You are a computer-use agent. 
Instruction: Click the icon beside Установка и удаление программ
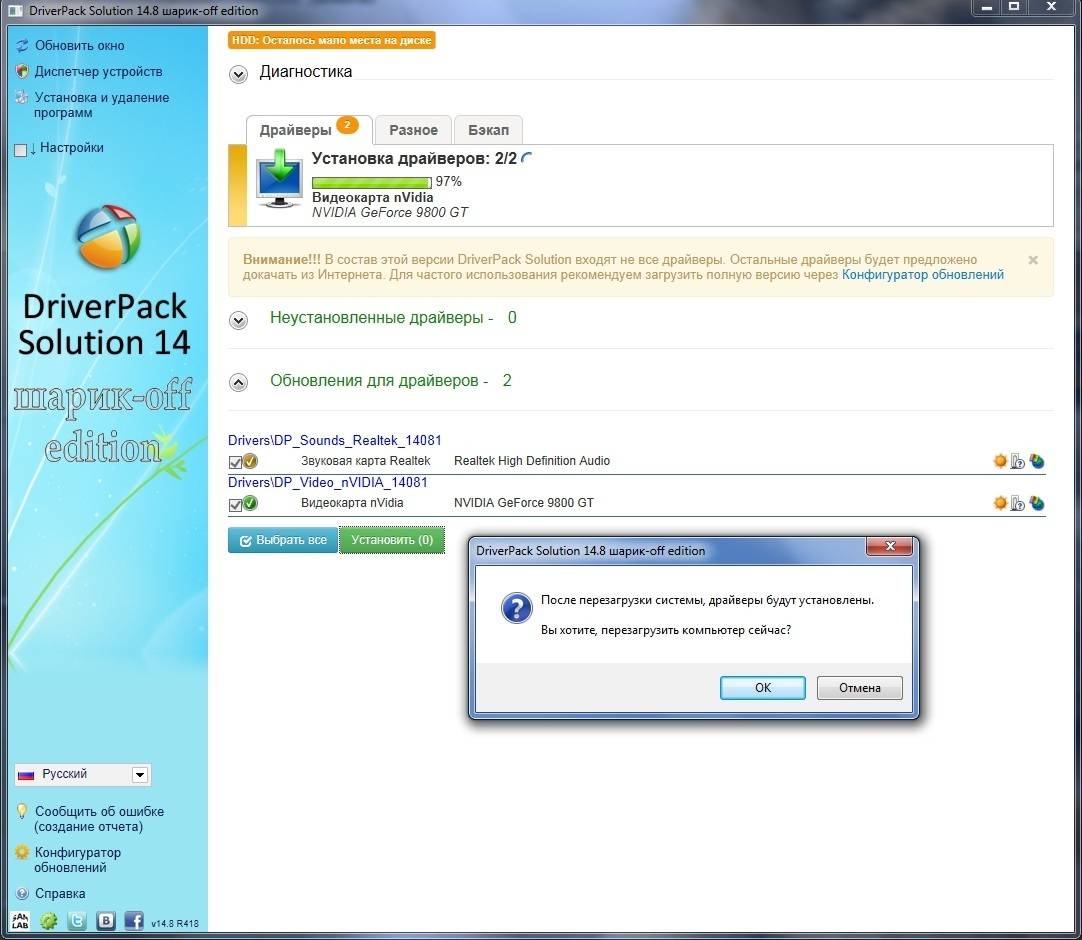[22, 97]
